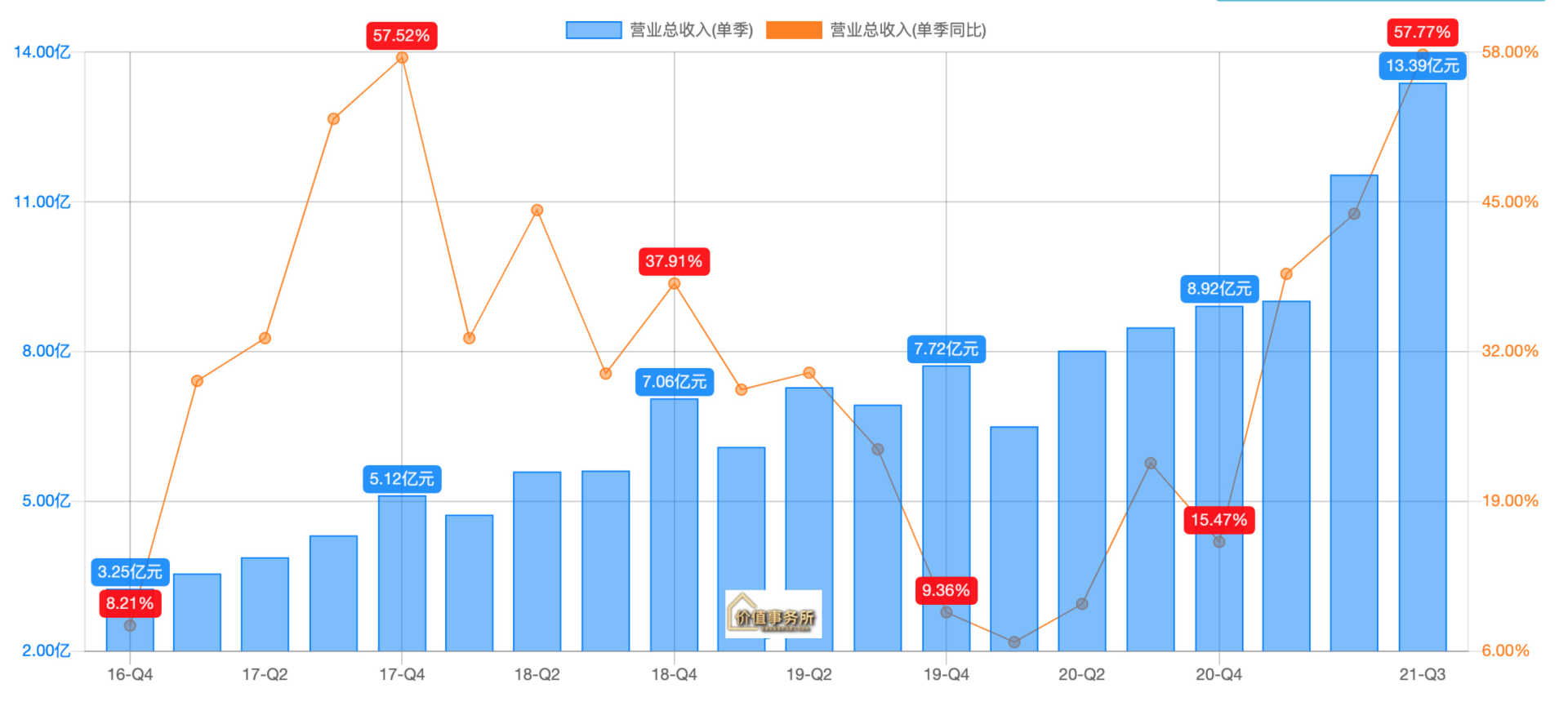Click the 19-Q2 x-axis label
Image resolution: width=1568 pixels, height=706 pixels.
point(808,675)
